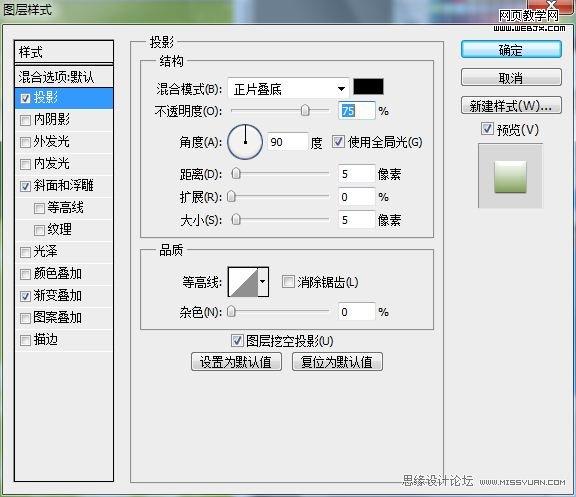Click the 等高线 contour thumbnail in 品质
The width and height of the screenshot is (576, 497).
(243, 282)
